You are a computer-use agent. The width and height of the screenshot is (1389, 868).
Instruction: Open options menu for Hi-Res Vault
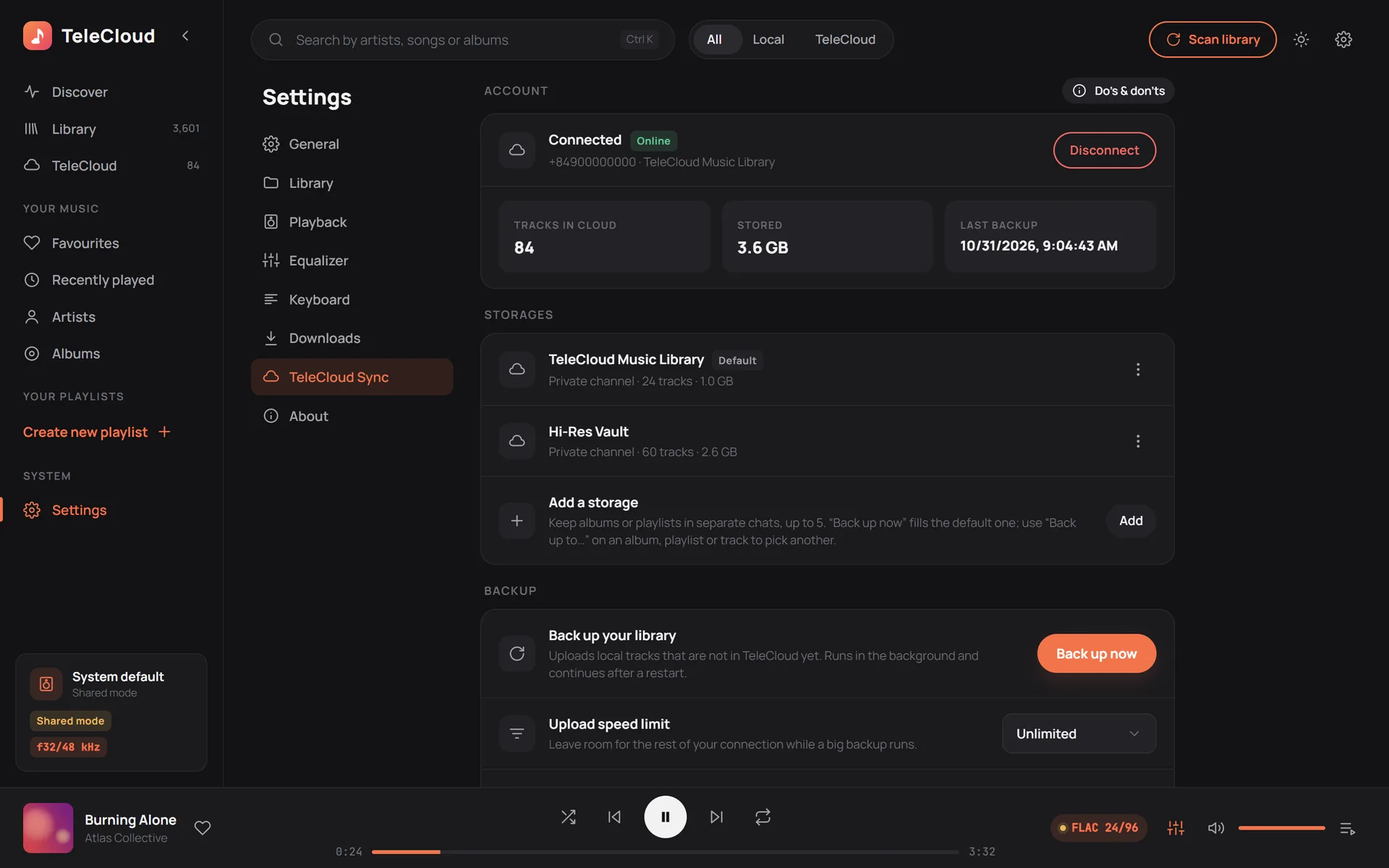coord(1138,441)
